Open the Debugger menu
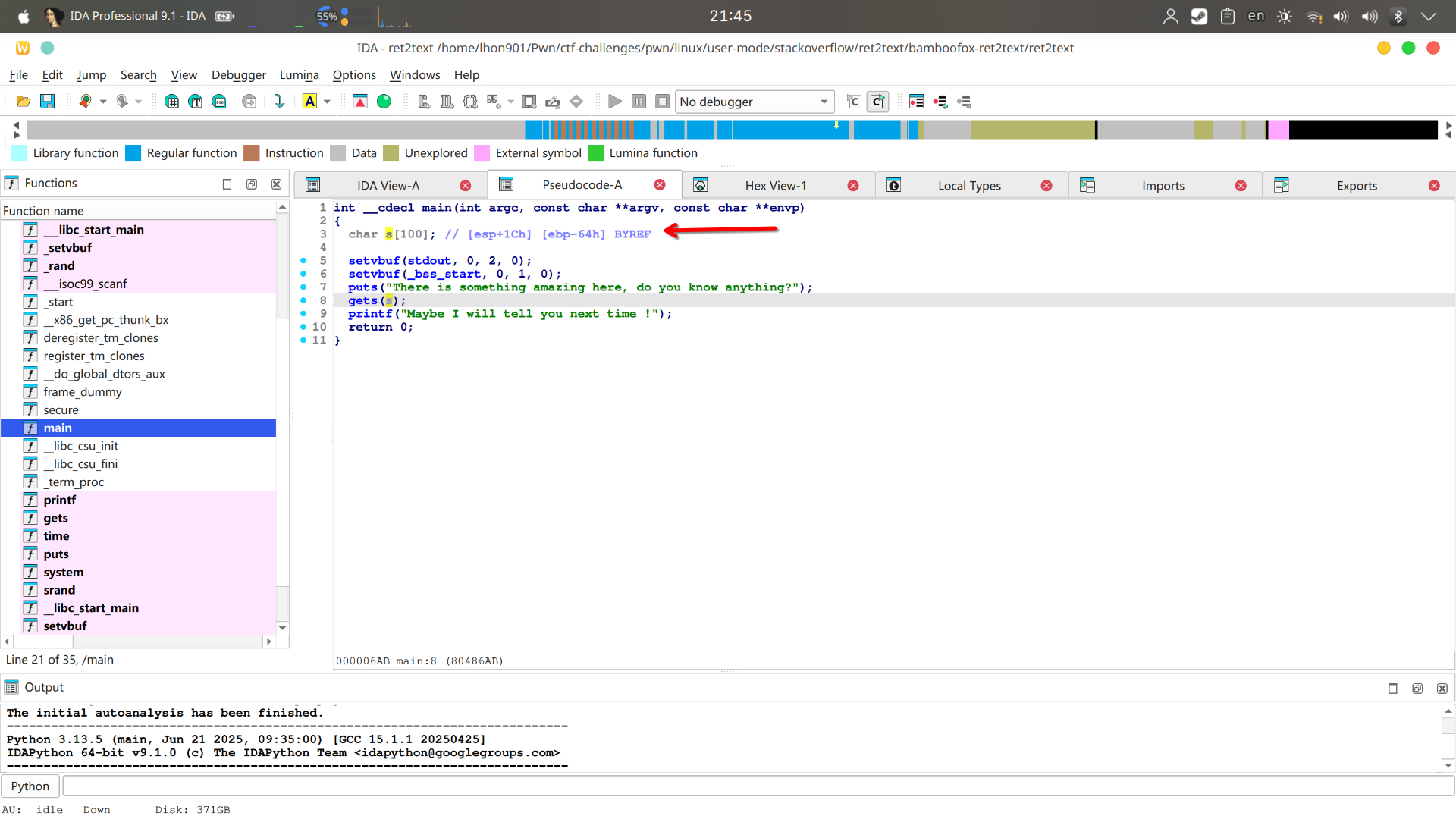This screenshot has height=819, width=1456. pos(238,74)
